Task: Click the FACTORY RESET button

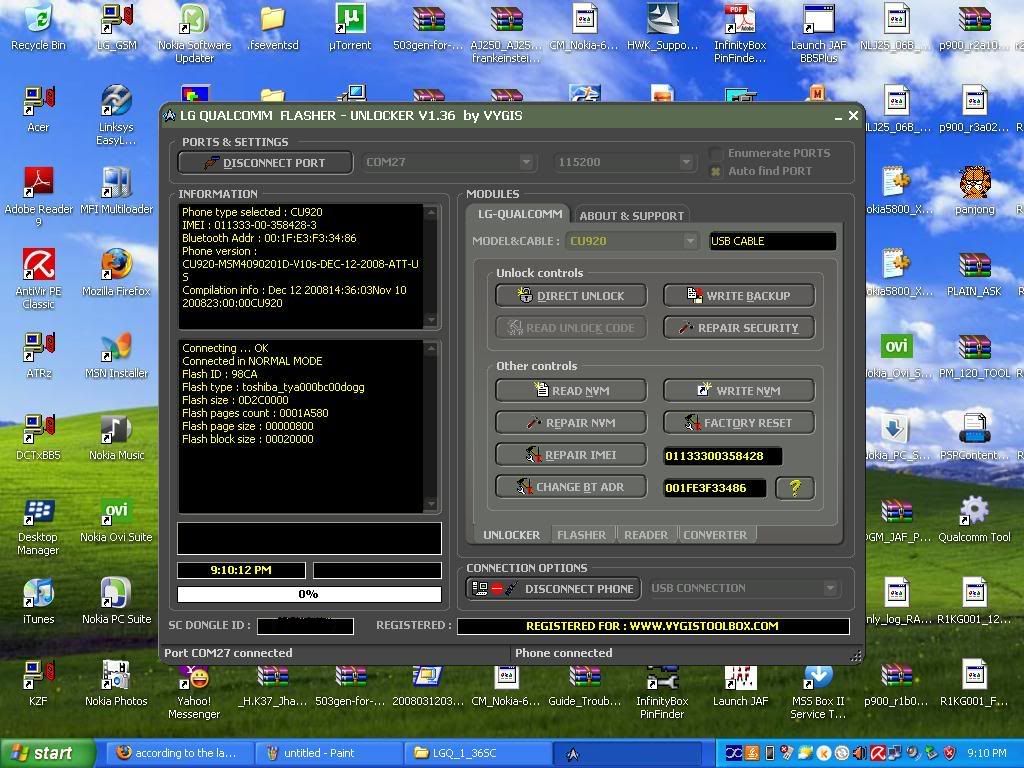Action: pos(739,423)
